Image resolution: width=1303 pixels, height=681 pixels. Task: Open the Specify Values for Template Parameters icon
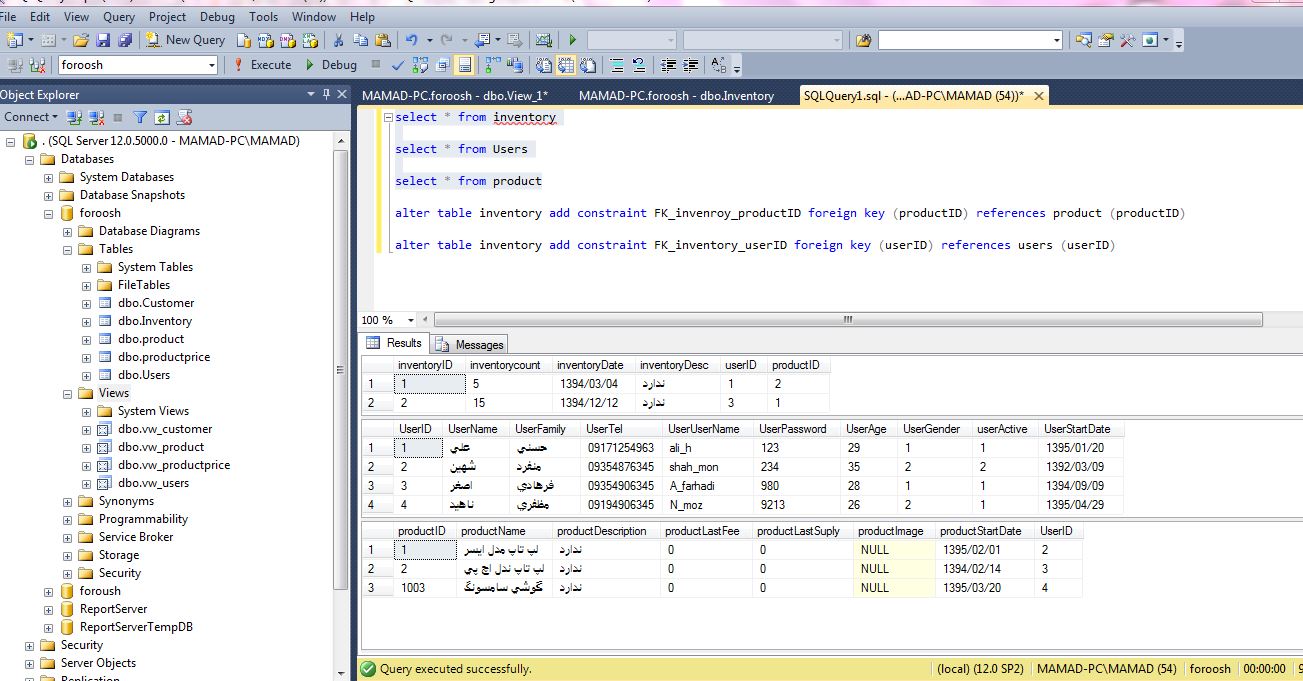718,65
